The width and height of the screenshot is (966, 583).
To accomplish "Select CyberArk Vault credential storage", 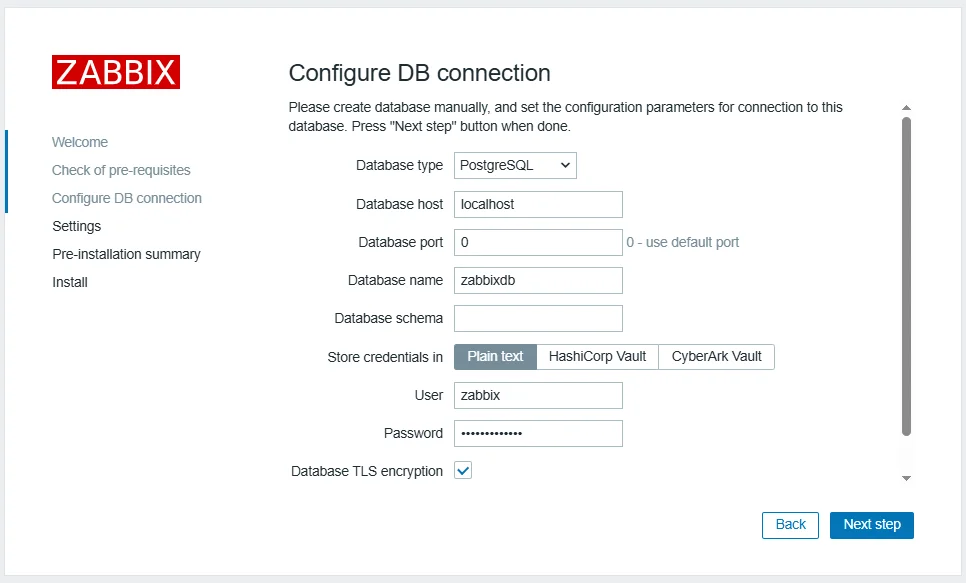I will [716, 357].
